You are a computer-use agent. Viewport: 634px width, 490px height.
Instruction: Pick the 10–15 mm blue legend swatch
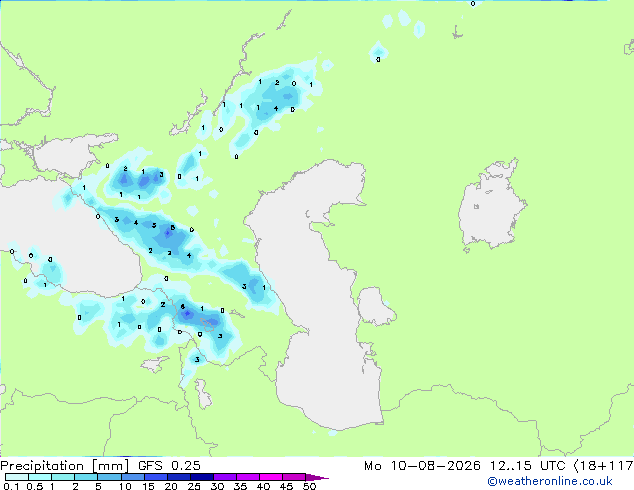point(132,477)
